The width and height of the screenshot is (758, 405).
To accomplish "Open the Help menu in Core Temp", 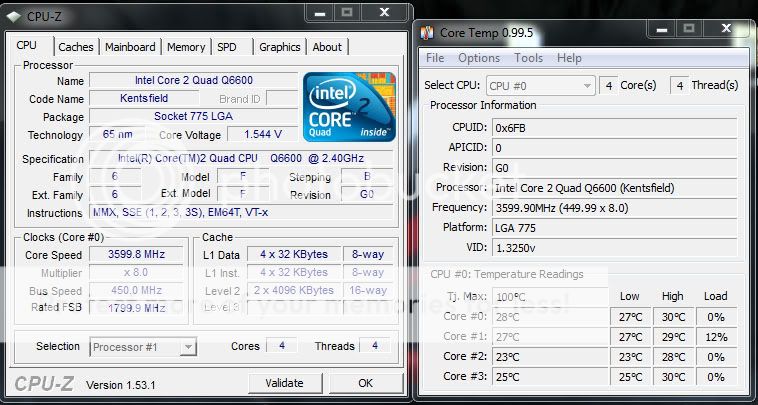I will pos(569,58).
